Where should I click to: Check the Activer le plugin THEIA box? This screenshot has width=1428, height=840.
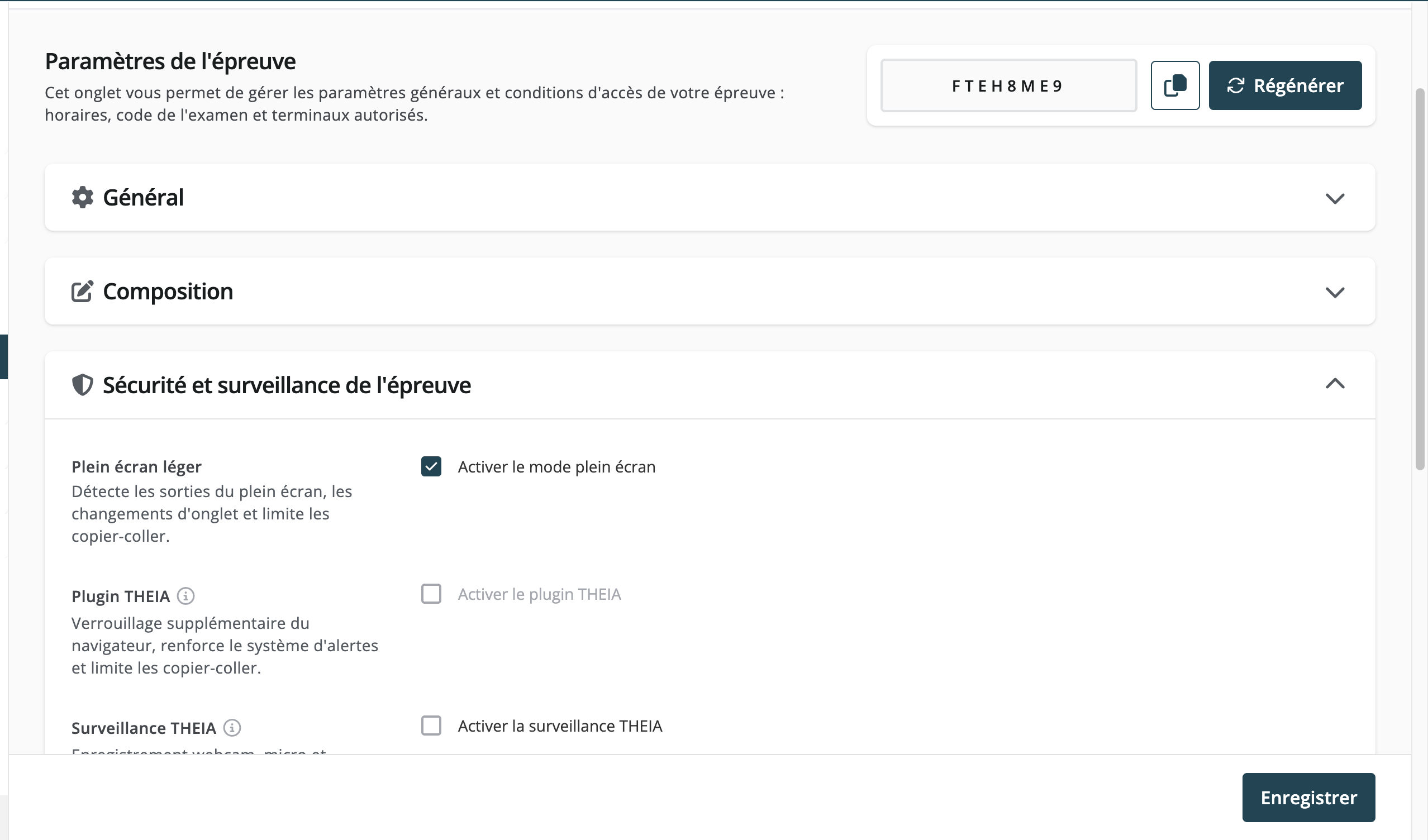coord(431,594)
